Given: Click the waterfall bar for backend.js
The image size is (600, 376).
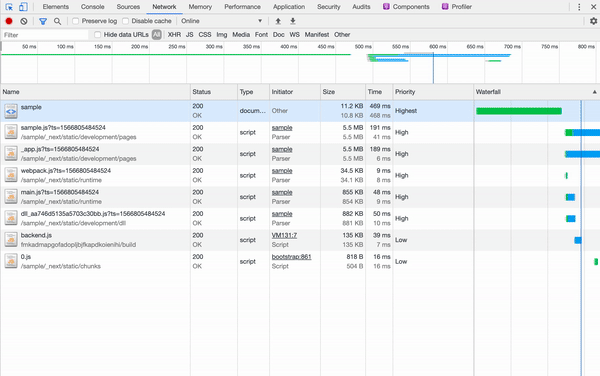Looking at the screenshot, I should coord(578,240).
